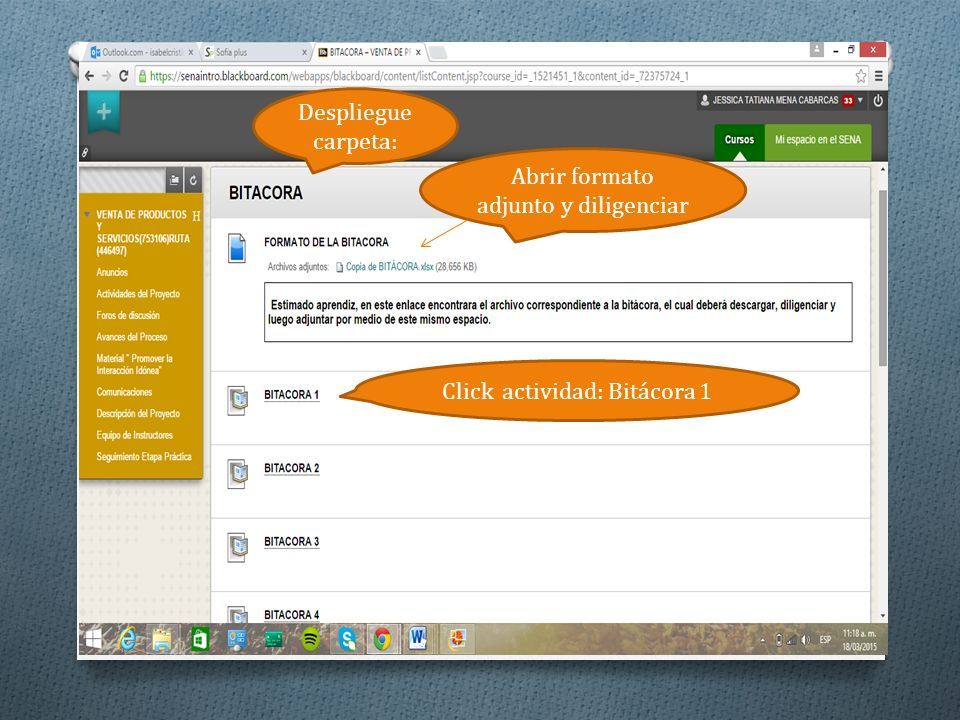This screenshot has height=720, width=960.
Task: Open the BITACORA 3 activity link
Action: [291, 542]
